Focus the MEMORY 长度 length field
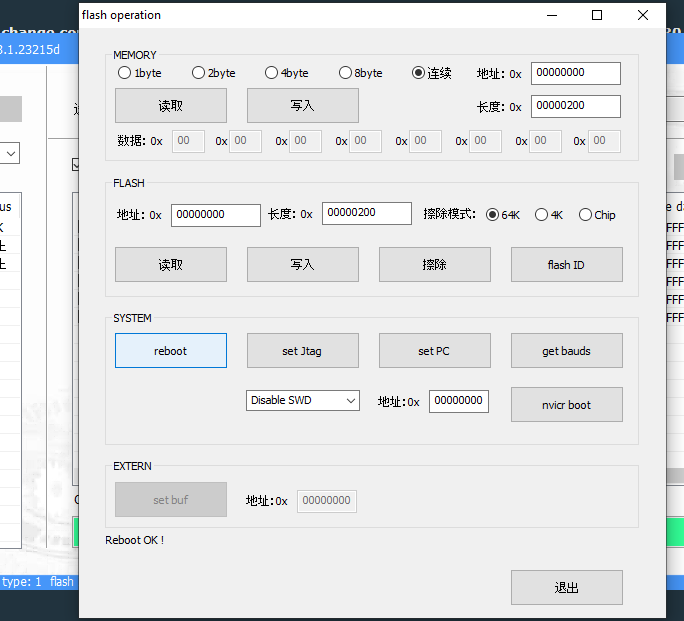 575,106
